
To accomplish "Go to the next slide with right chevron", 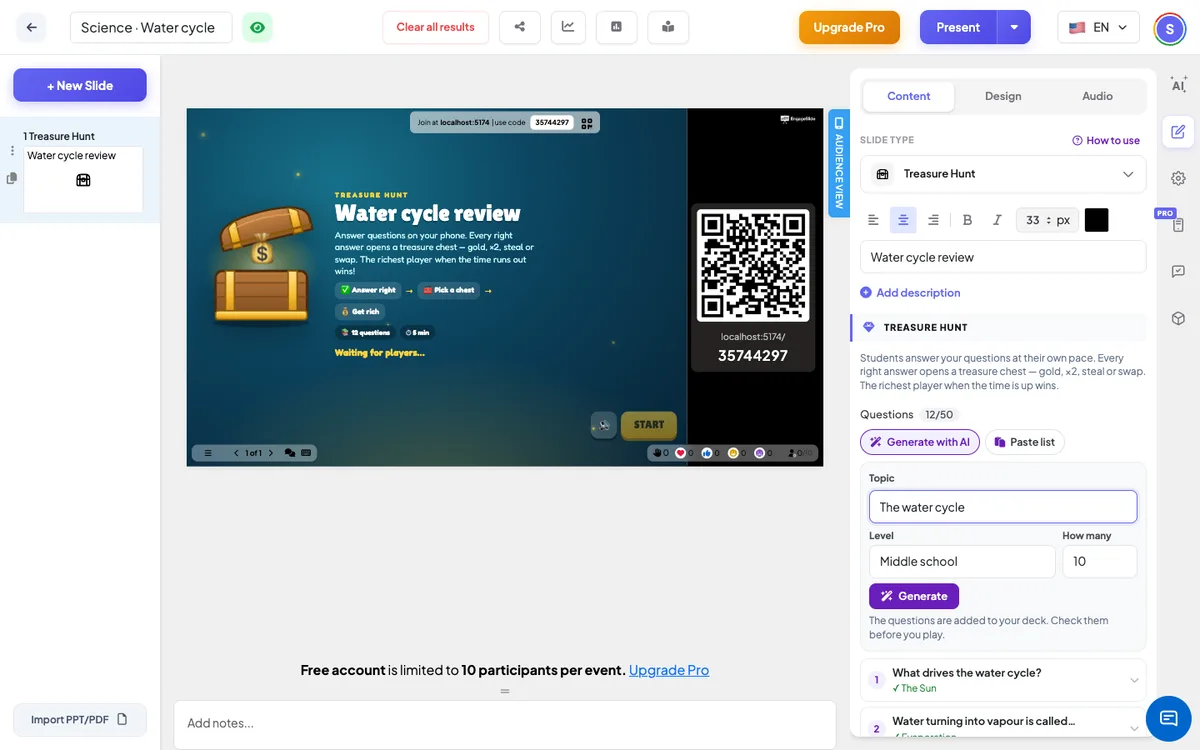I will pos(271,453).
